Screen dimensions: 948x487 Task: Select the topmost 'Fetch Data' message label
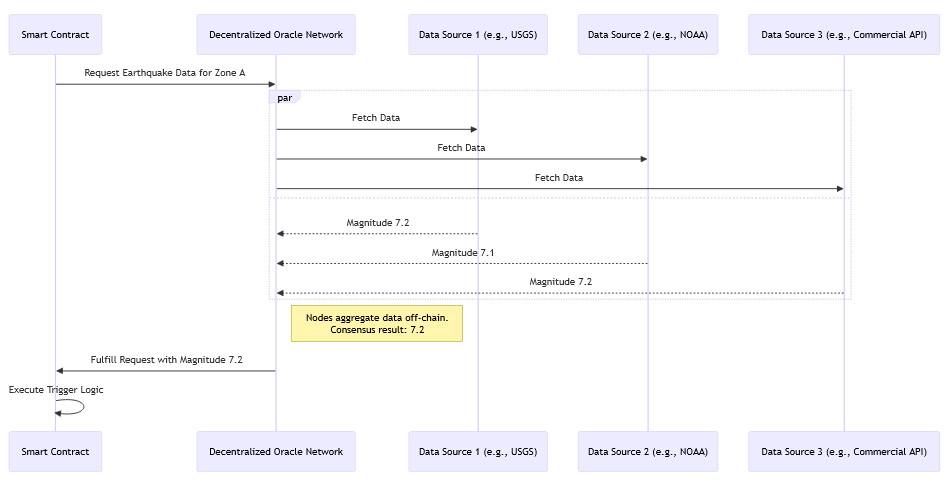tap(376, 118)
